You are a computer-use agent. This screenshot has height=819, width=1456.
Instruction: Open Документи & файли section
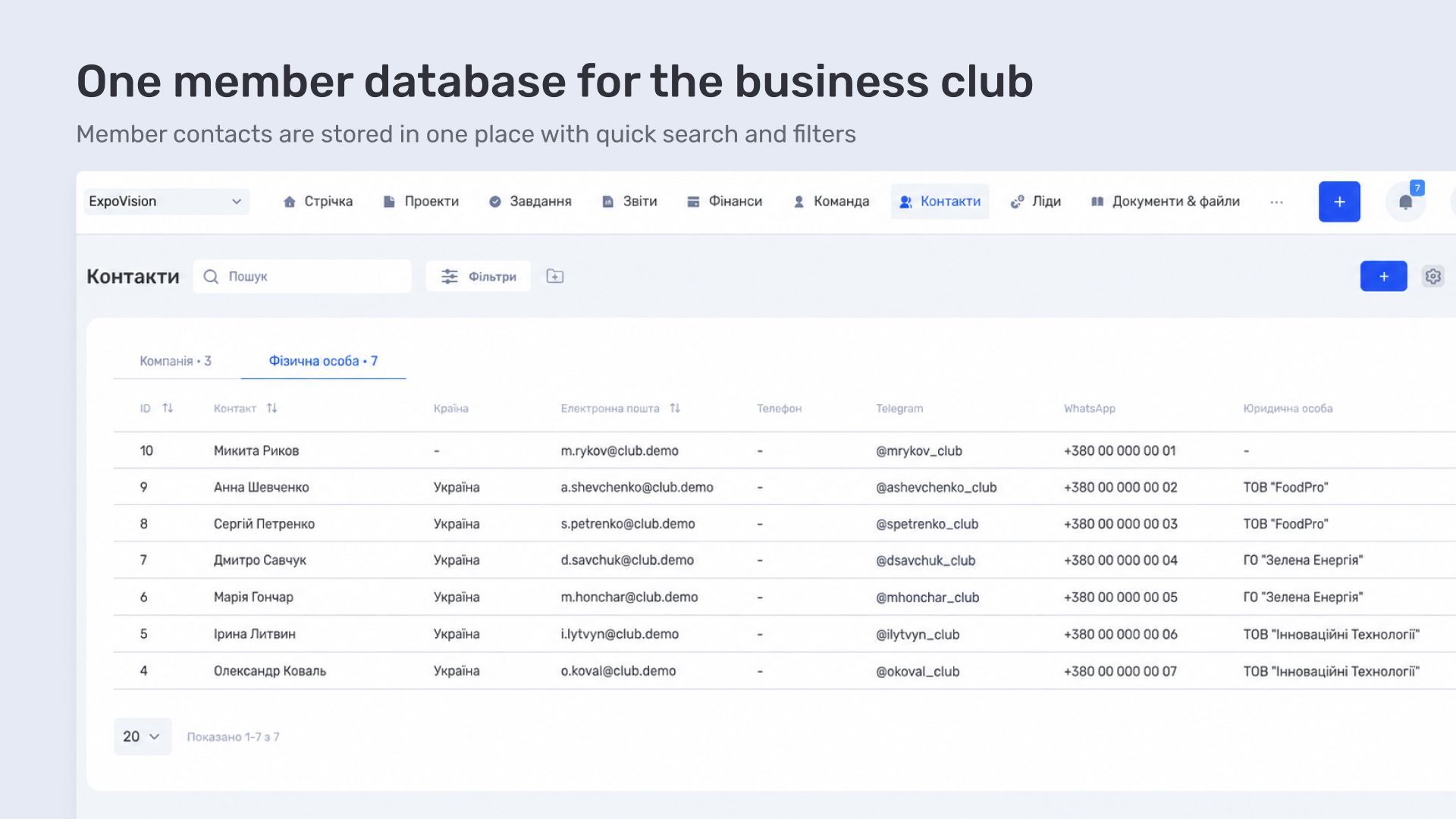tap(1165, 202)
